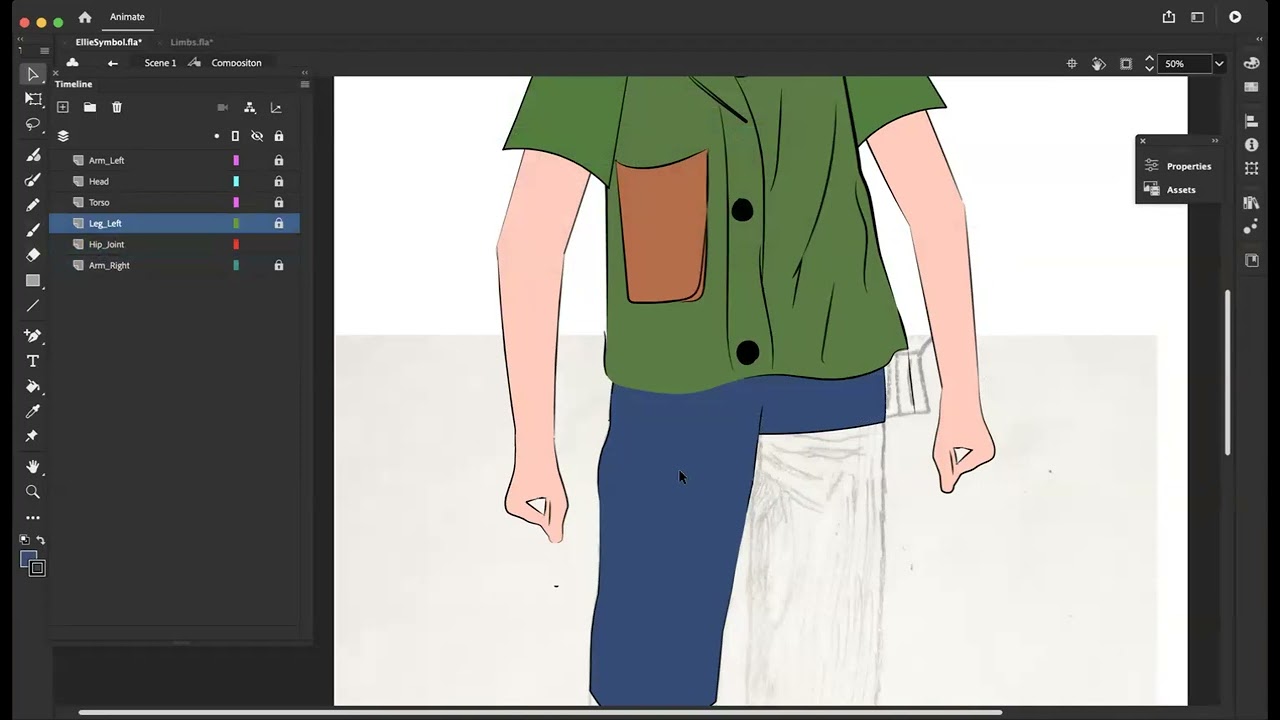Image resolution: width=1280 pixels, height=720 pixels.
Task: Select the Text tool
Action: pyautogui.click(x=33, y=361)
